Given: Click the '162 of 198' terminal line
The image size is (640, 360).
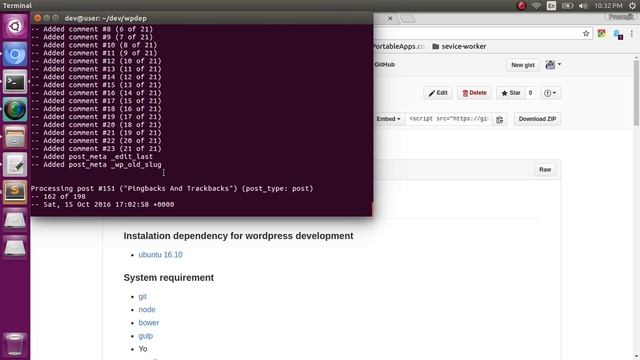Looking at the screenshot, I should 58,196.
